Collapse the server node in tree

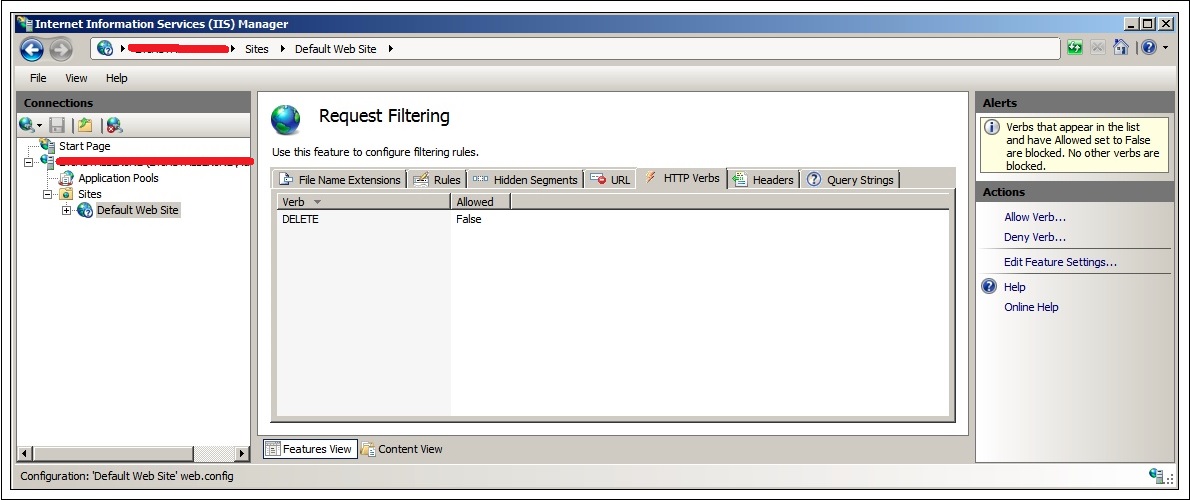pyautogui.click(x=30, y=162)
